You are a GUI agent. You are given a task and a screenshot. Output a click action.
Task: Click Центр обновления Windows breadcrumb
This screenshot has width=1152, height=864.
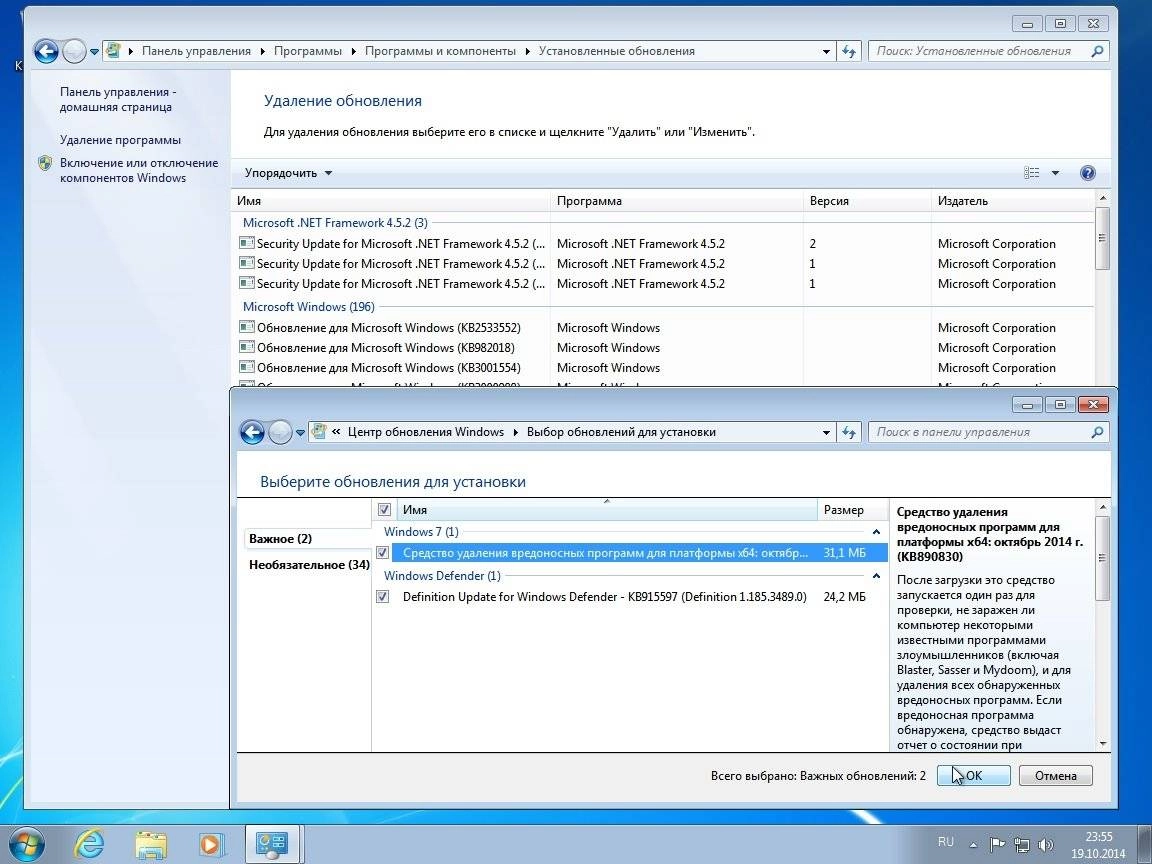coord(426,433)
